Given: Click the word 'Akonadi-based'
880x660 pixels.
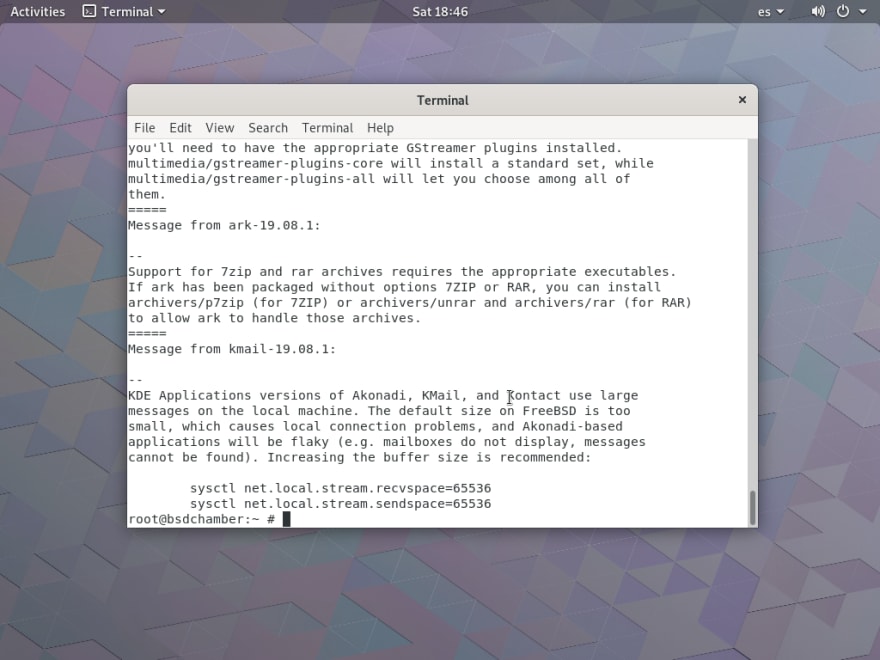Looking at the screenshot, I should click(x=572, y=427).
